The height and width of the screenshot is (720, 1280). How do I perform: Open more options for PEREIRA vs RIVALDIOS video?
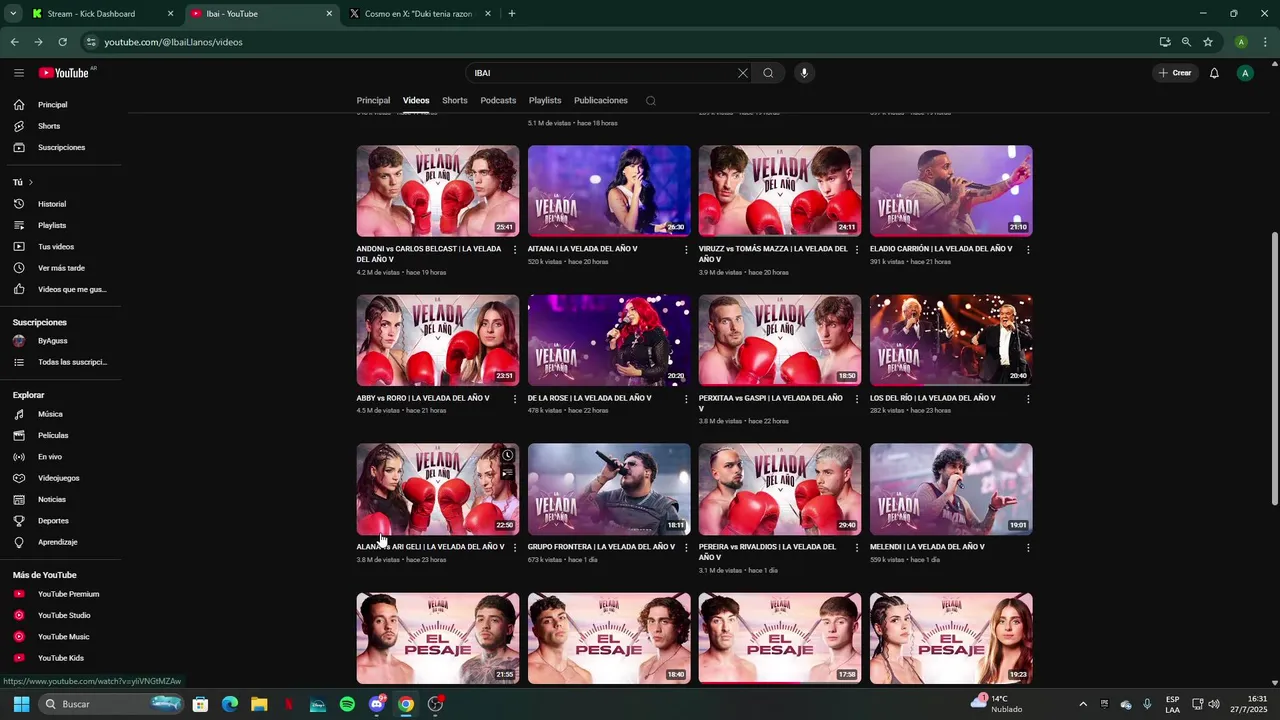coord(857,547)
